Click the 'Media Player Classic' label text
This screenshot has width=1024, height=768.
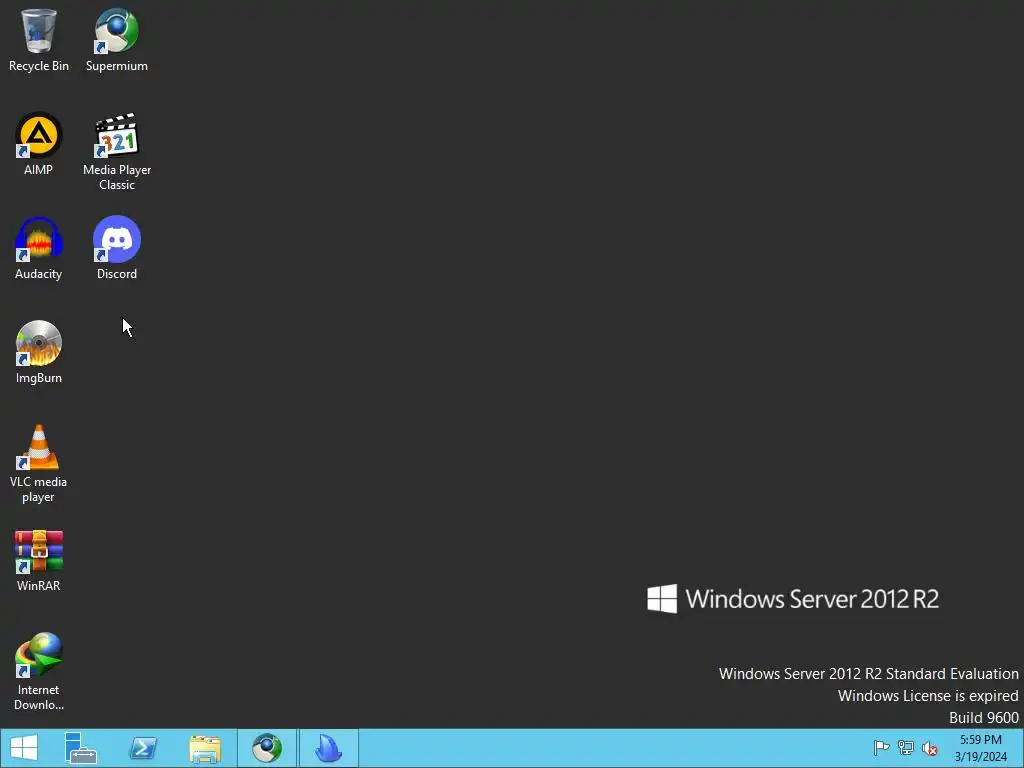[117, 177]
